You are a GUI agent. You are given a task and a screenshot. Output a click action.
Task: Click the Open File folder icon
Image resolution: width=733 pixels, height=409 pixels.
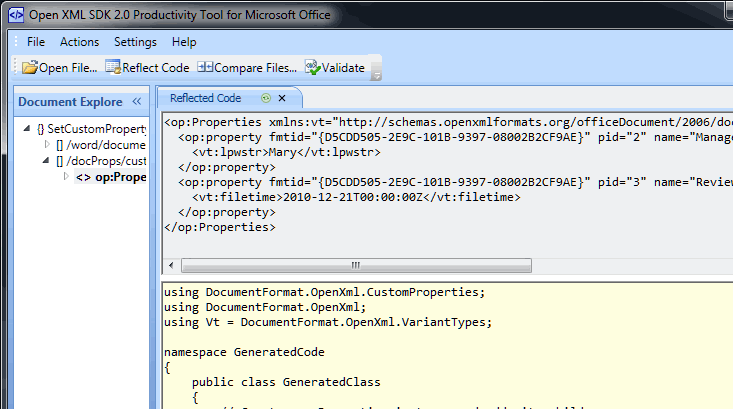click(30, 68)
